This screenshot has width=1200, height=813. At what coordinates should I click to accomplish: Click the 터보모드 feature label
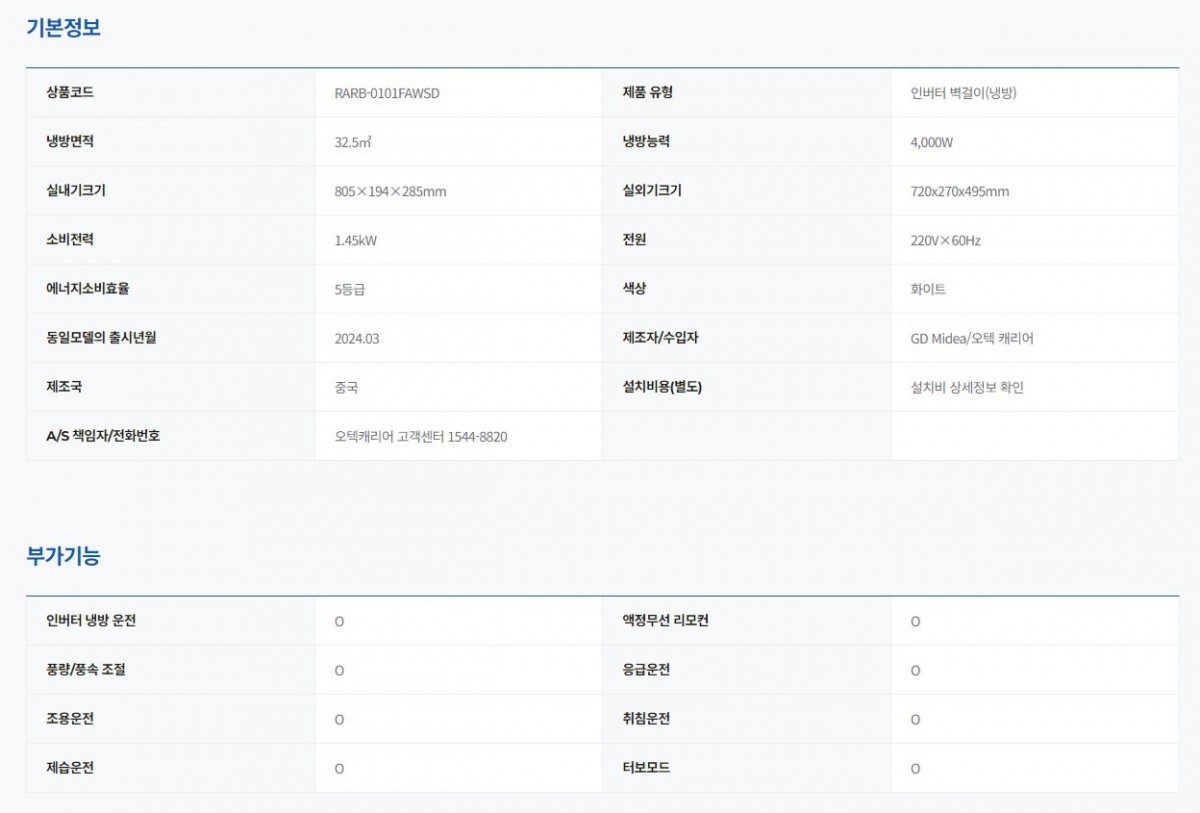(646, 768)
